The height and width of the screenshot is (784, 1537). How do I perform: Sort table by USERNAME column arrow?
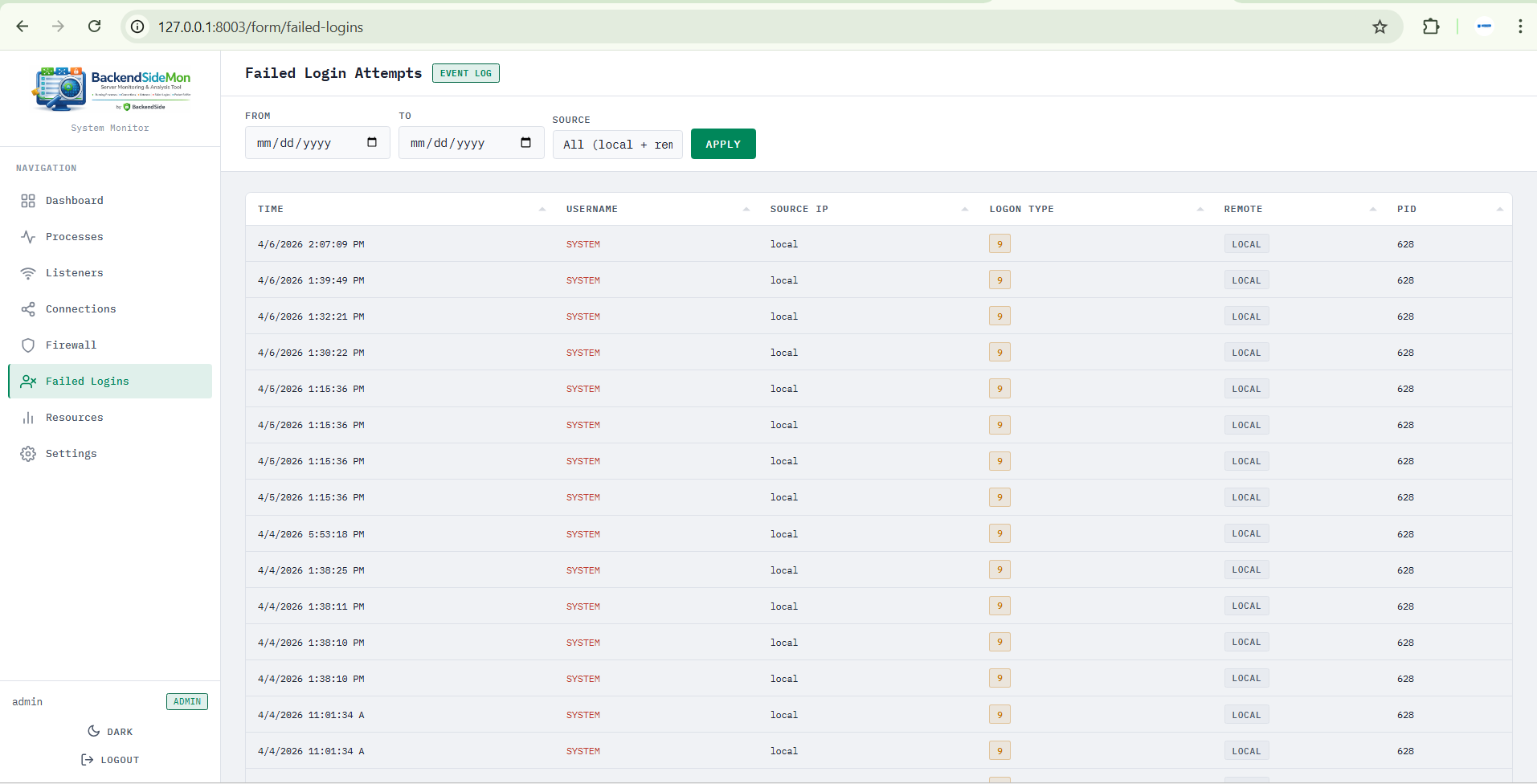[x=746, y=209]
